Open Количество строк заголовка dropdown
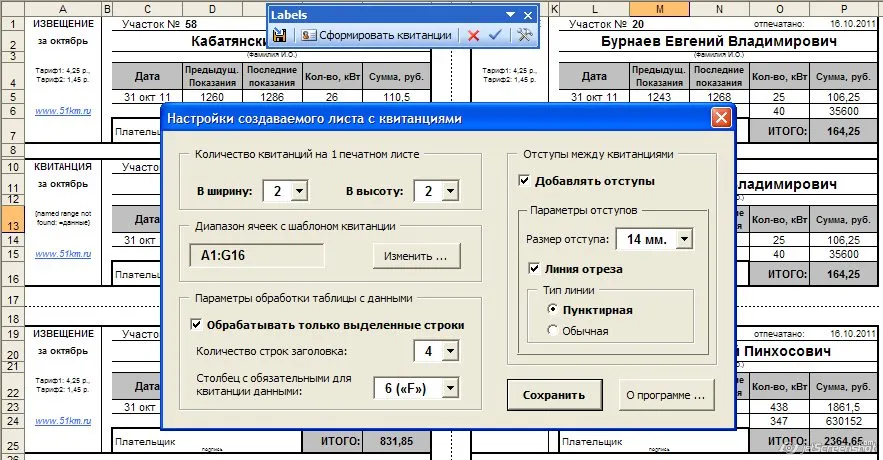Screen dimensions: 883x460 point(449,350)
